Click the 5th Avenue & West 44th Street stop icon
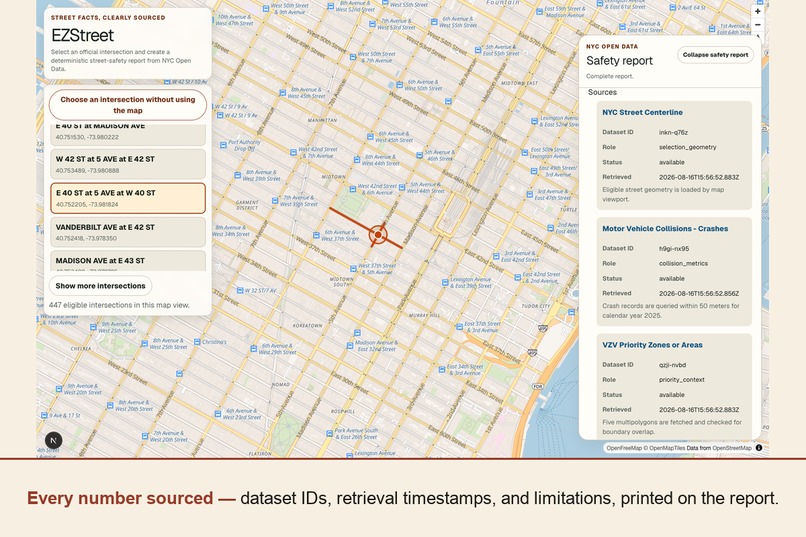Viewport: 806px width, 537px height. pyautogui.click(x=401, y=188)
